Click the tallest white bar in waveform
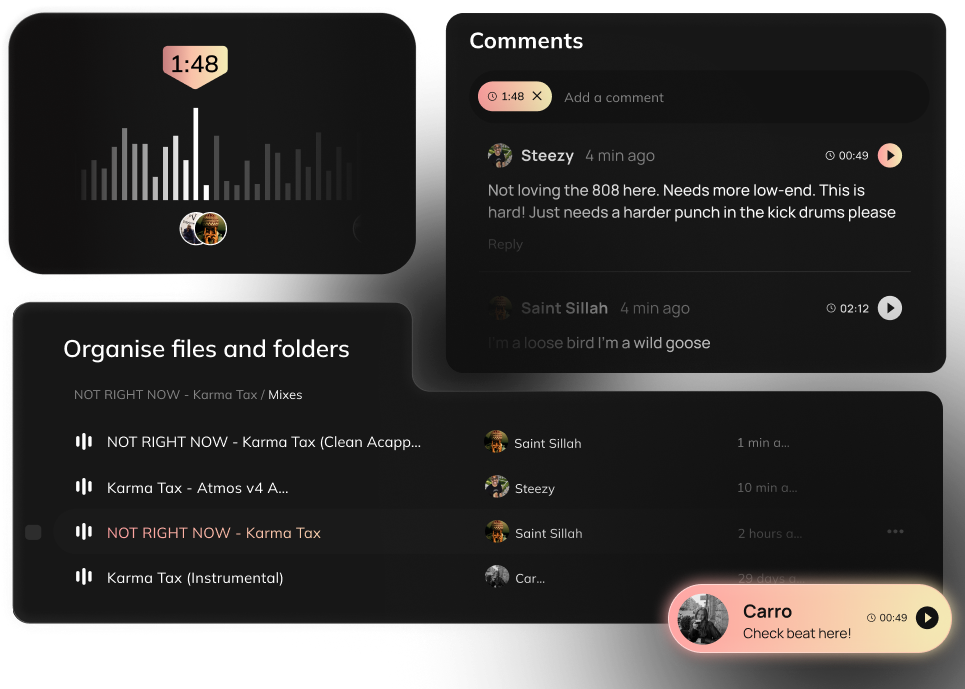965x689 pixels. (196, 154)
